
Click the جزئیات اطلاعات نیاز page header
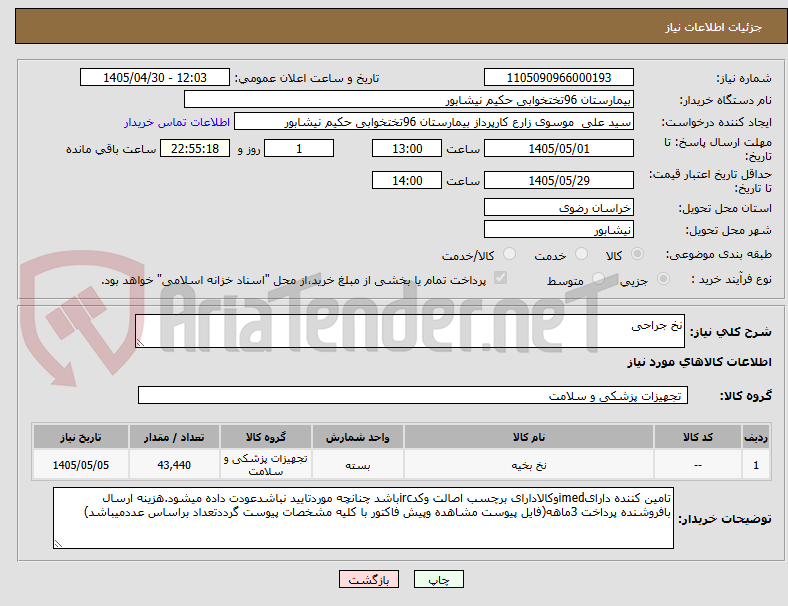[x=714, y=27]
